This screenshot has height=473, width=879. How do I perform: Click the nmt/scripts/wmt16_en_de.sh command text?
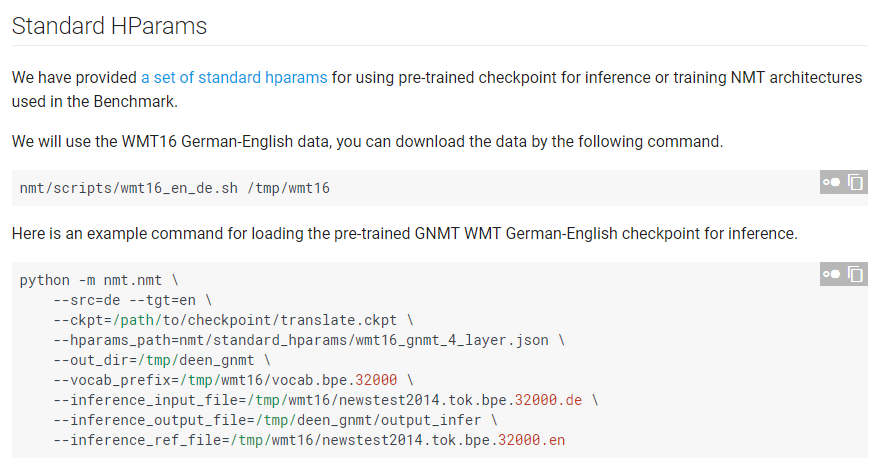140,188
